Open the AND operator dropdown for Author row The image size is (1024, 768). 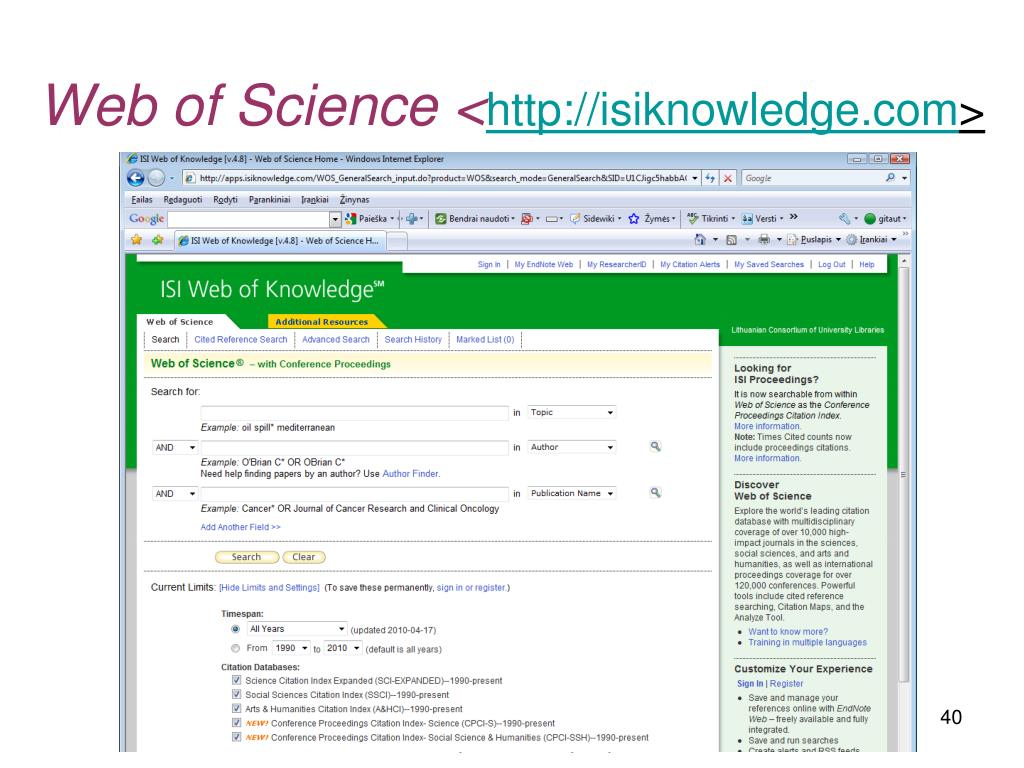[175, 447]
